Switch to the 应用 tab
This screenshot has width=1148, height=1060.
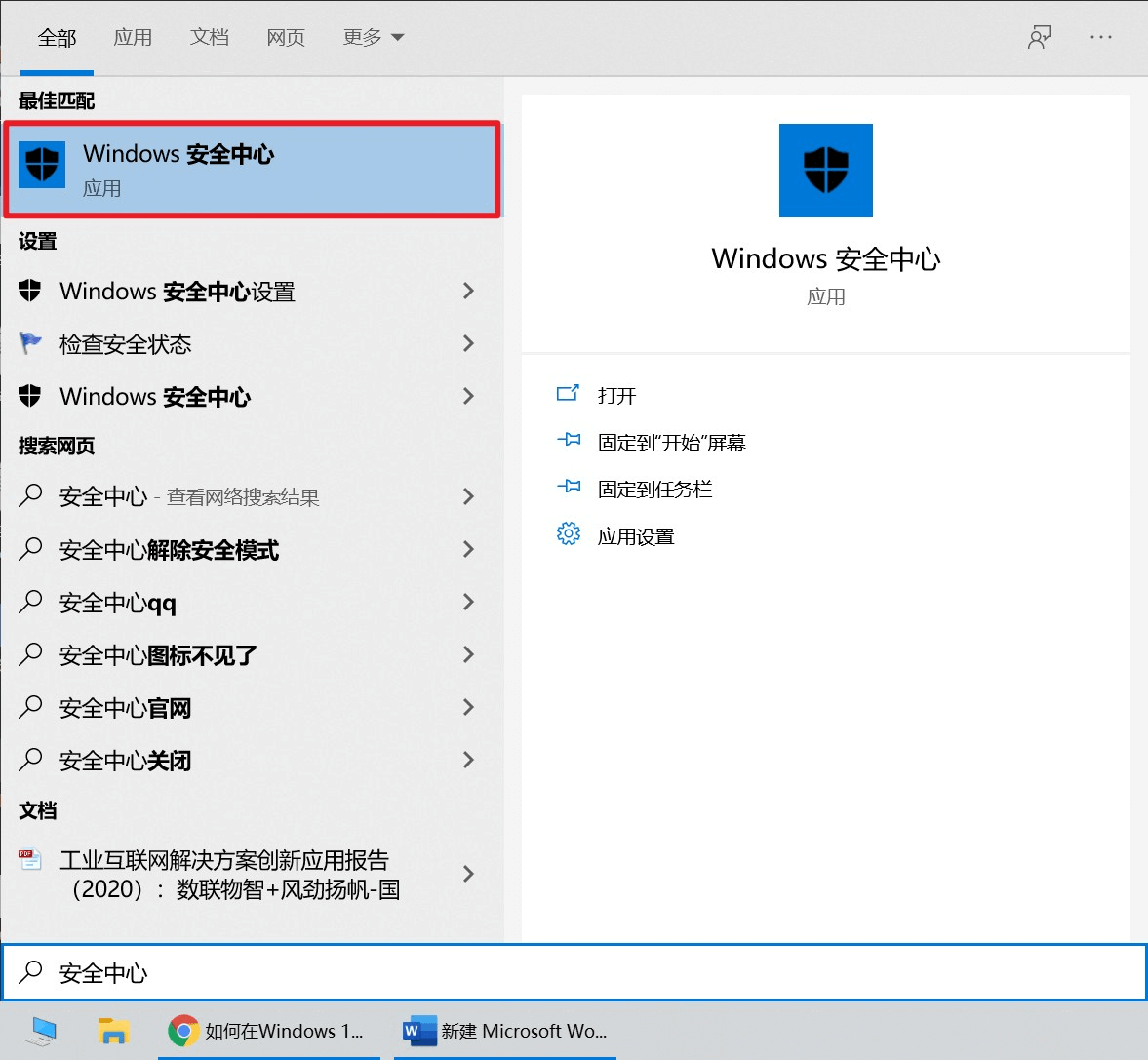point(133,36)
